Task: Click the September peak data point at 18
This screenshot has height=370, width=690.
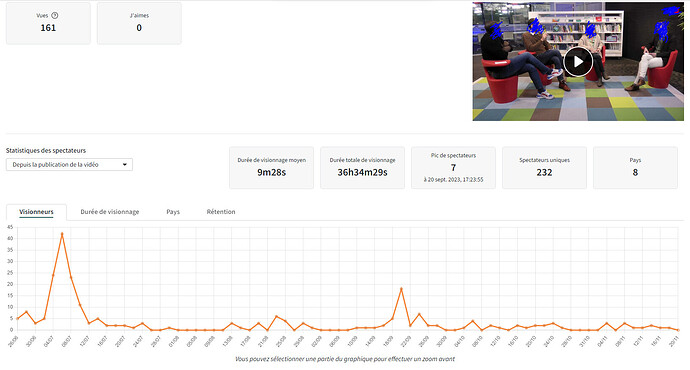Action: click(401, 289)
